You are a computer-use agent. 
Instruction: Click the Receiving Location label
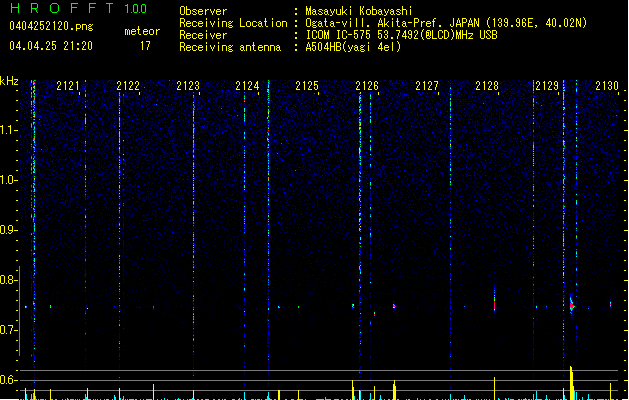(x=233, y=23)
